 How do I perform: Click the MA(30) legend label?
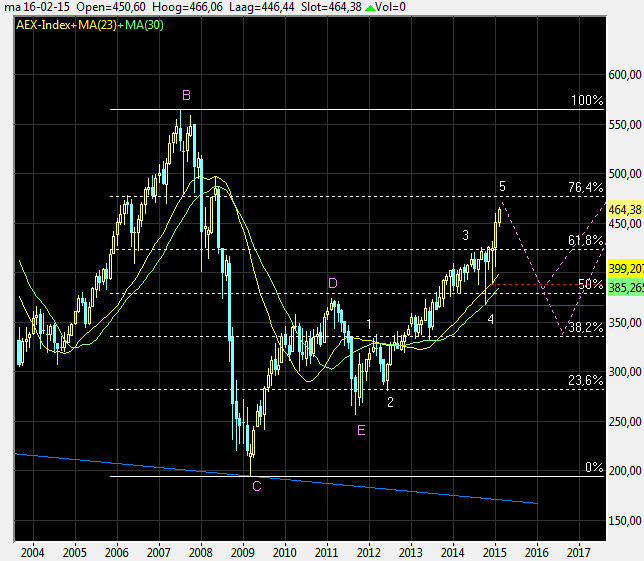146,23
